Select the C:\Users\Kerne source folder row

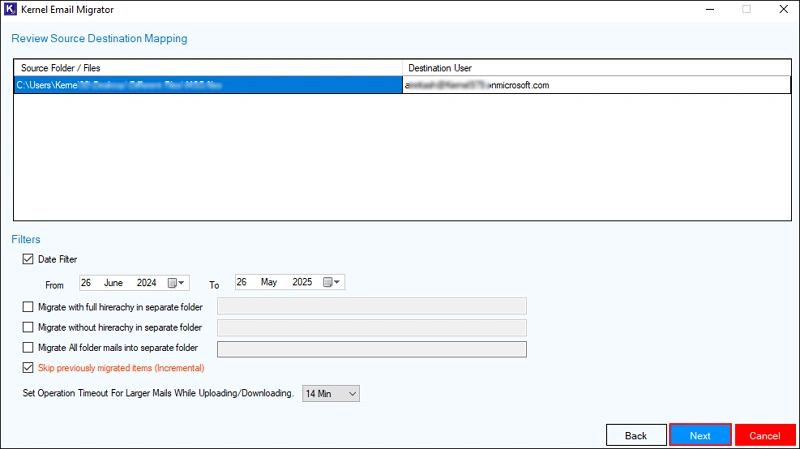[x=208, y=85]
